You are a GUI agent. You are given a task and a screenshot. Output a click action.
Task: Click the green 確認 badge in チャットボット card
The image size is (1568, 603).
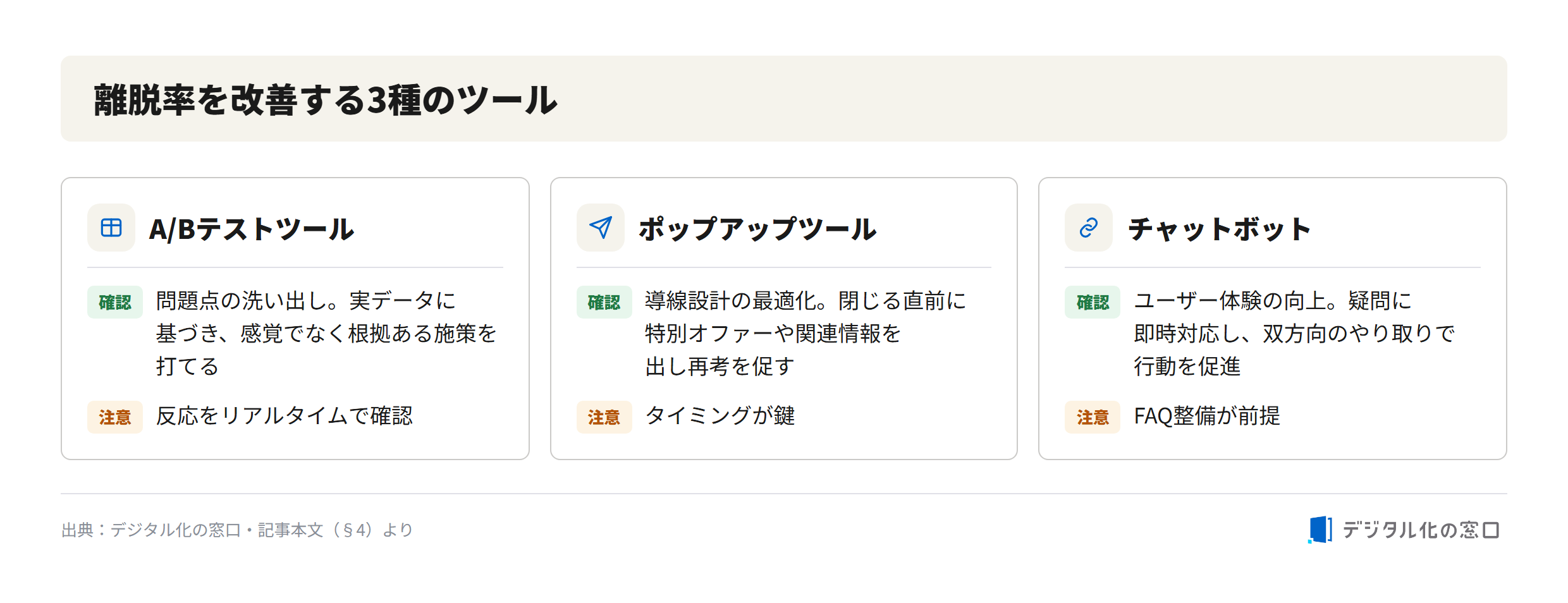(1093, 302)
